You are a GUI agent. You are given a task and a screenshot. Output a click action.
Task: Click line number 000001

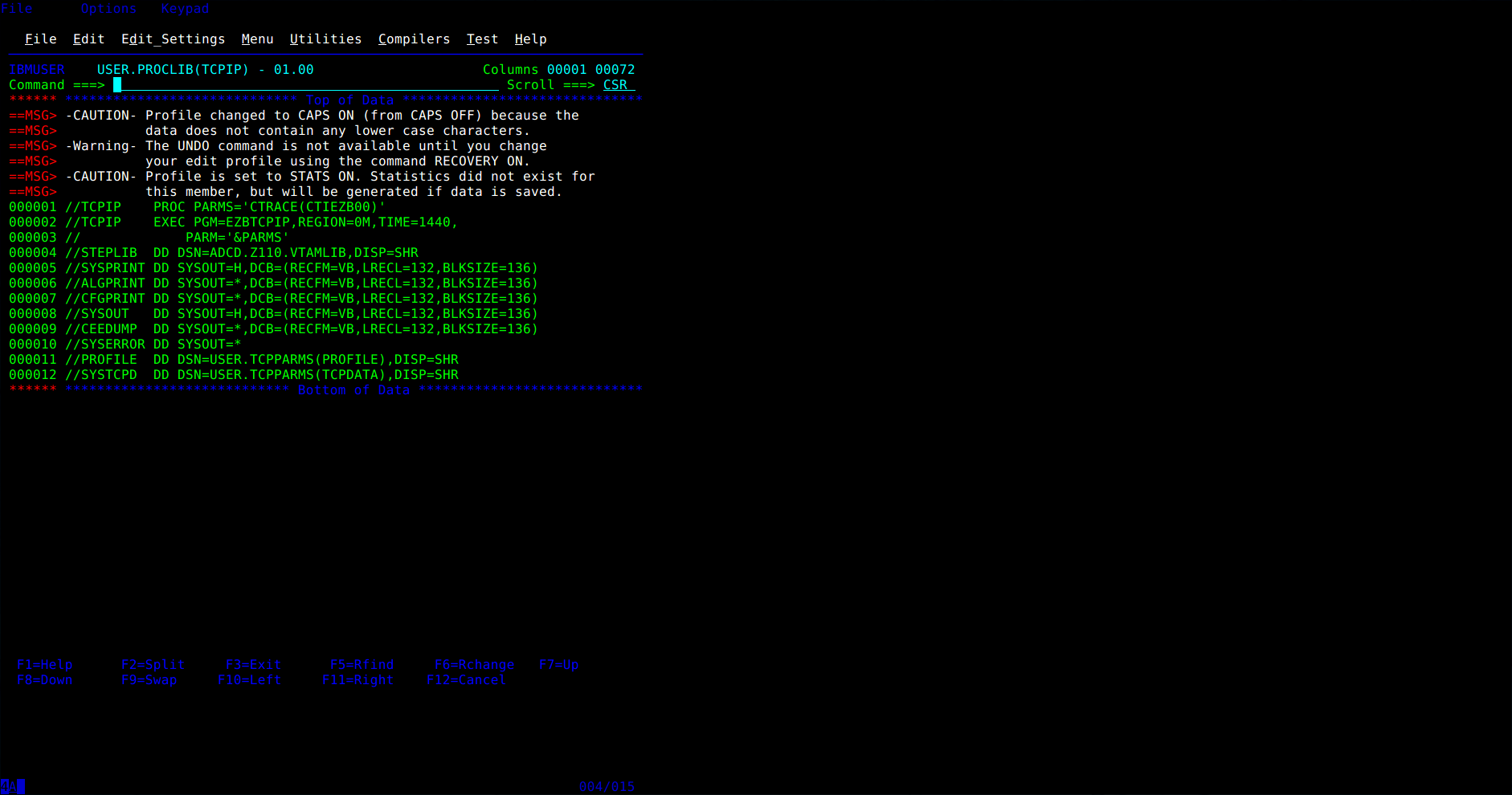pos(32,206)
